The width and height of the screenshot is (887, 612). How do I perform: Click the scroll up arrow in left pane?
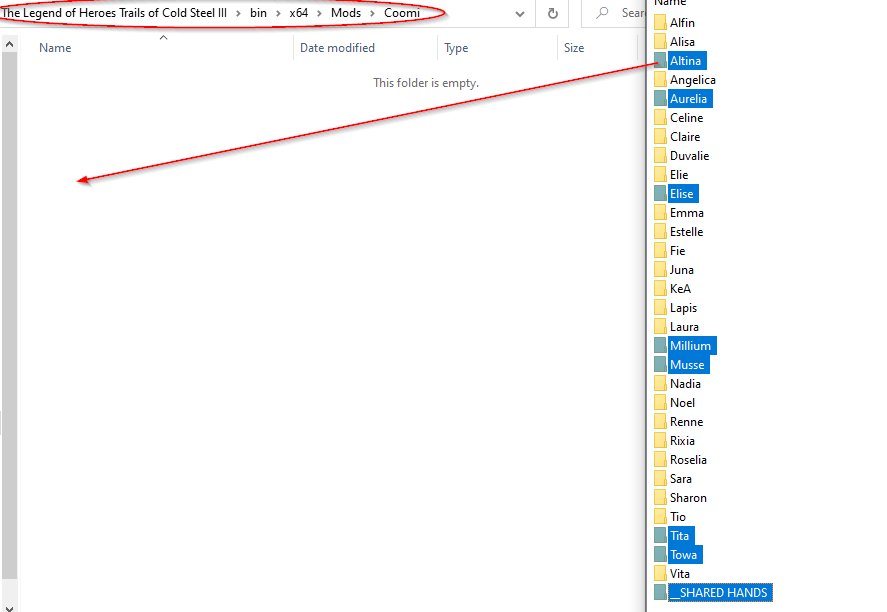pos(9,44)
